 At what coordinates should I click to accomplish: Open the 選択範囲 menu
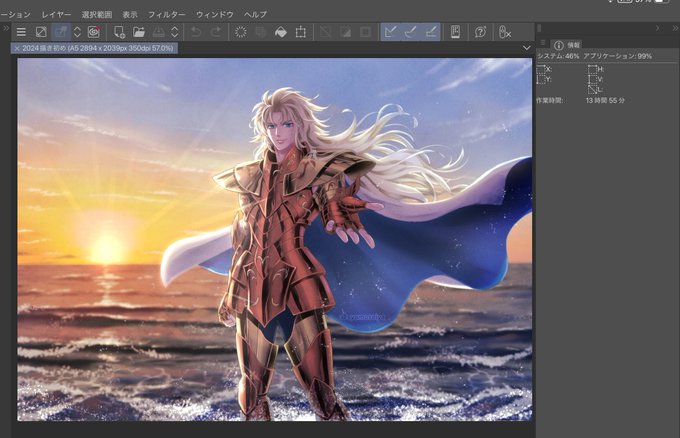(x=97, y=15)
